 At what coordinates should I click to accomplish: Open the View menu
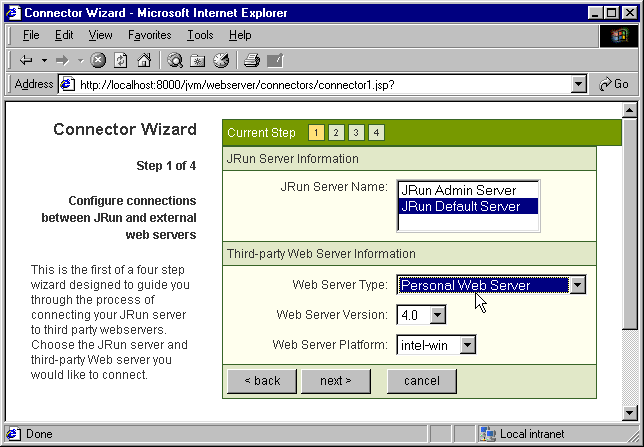(x=100, y=35)
